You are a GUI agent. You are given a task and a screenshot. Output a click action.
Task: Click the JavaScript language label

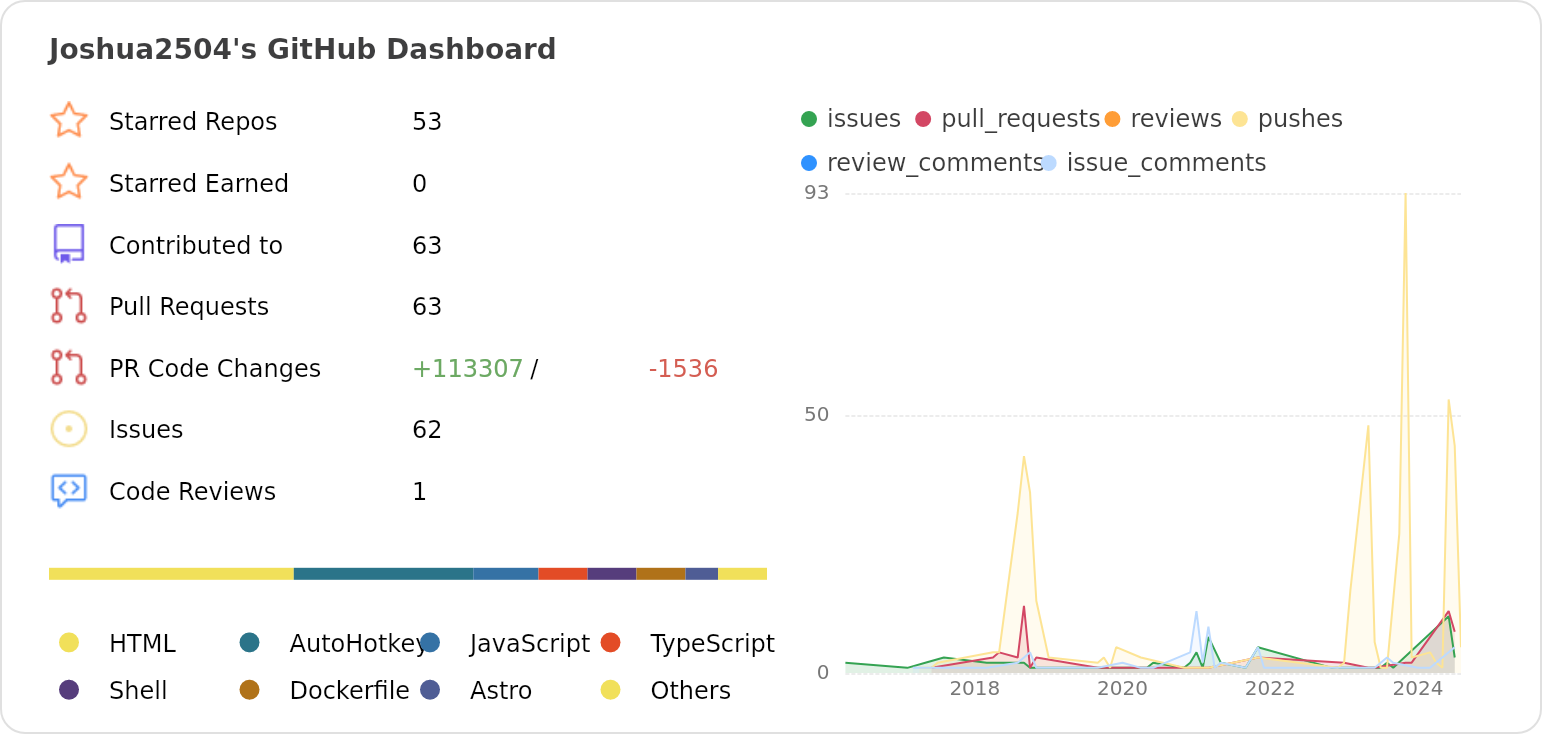(x=530, y=644)
